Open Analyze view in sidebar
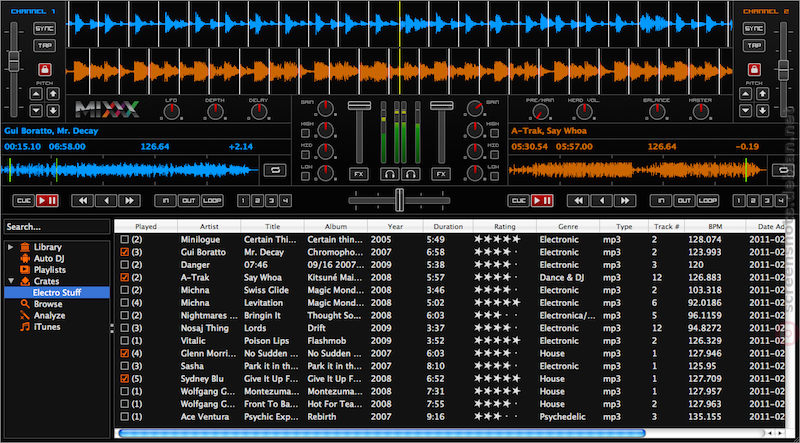Screen dimensions: 800x443 pos(49,315)
